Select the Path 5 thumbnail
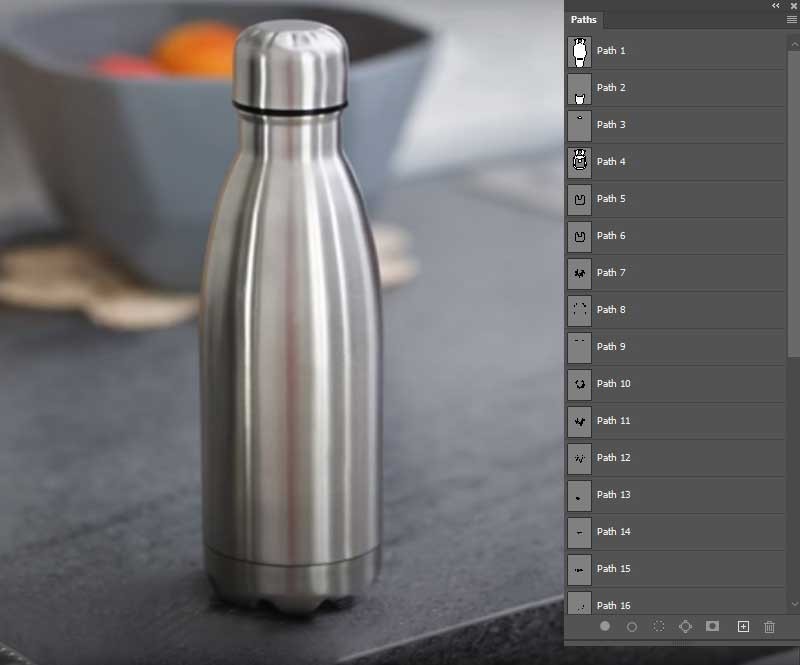 [580, 200]
